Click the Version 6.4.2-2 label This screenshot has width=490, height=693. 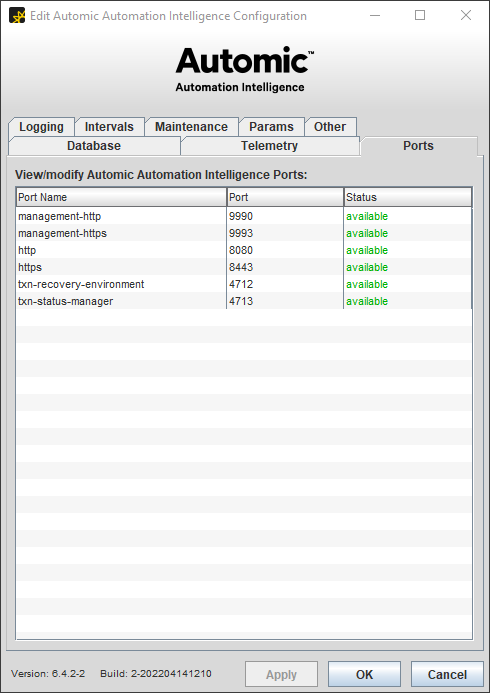click(48, 674)
